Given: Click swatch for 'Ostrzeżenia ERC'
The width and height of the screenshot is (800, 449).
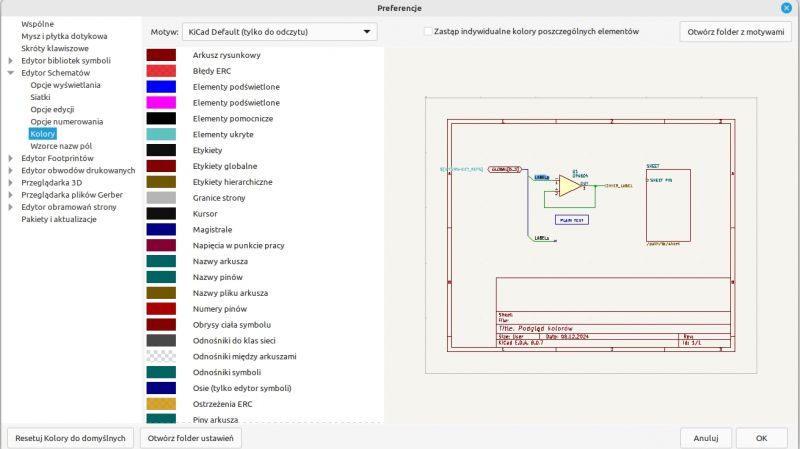Looking at the screenshot, I should 161,404.
